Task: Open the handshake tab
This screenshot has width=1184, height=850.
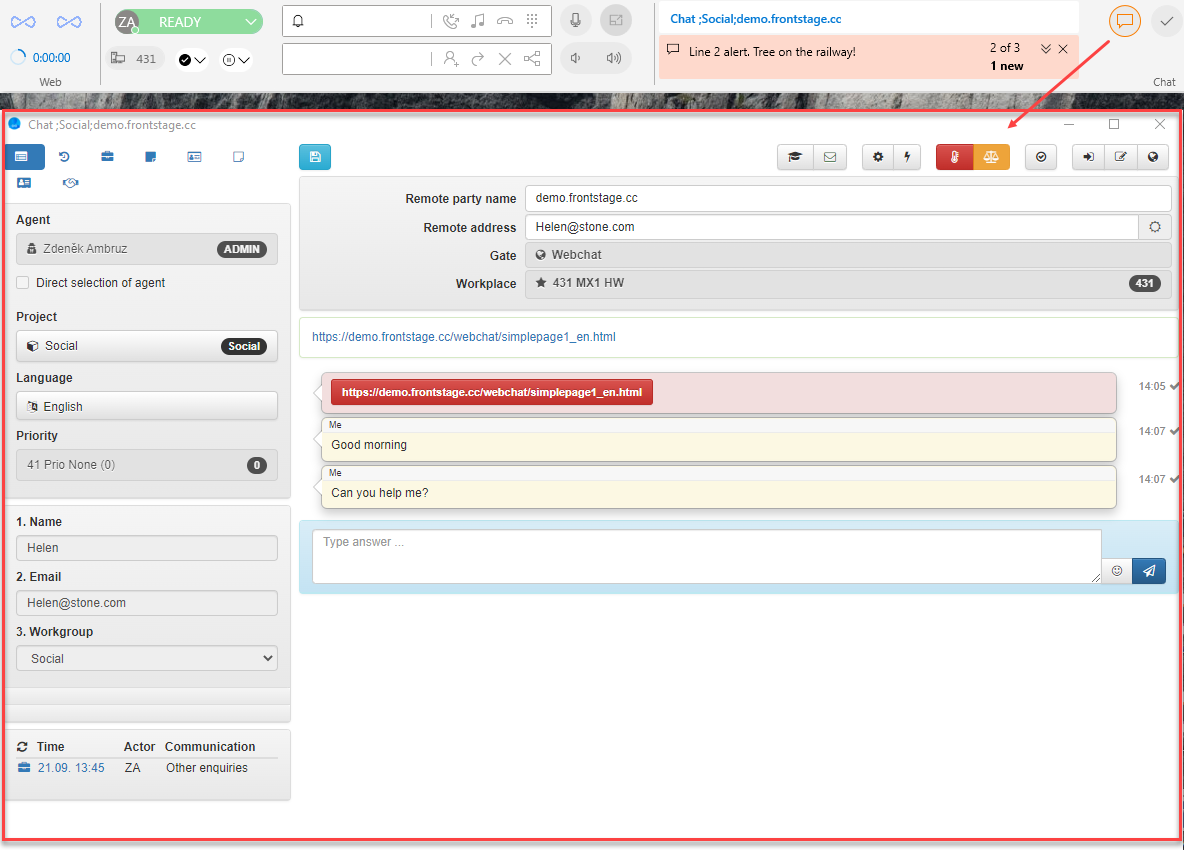Action: (x=70, y=183)
